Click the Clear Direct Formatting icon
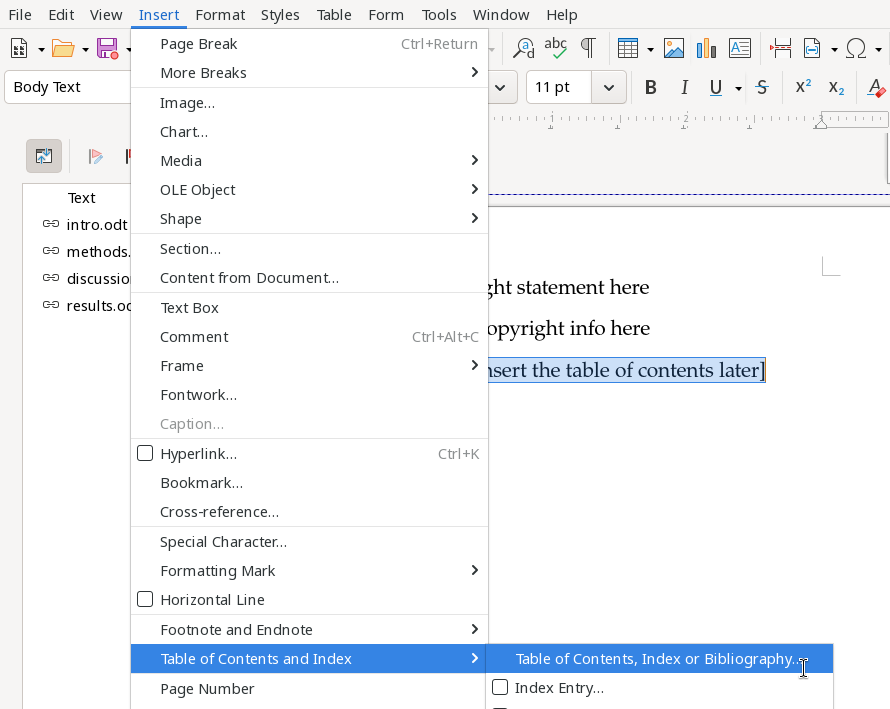Viewport: 890px width, 709px height. tap(876, 87)
